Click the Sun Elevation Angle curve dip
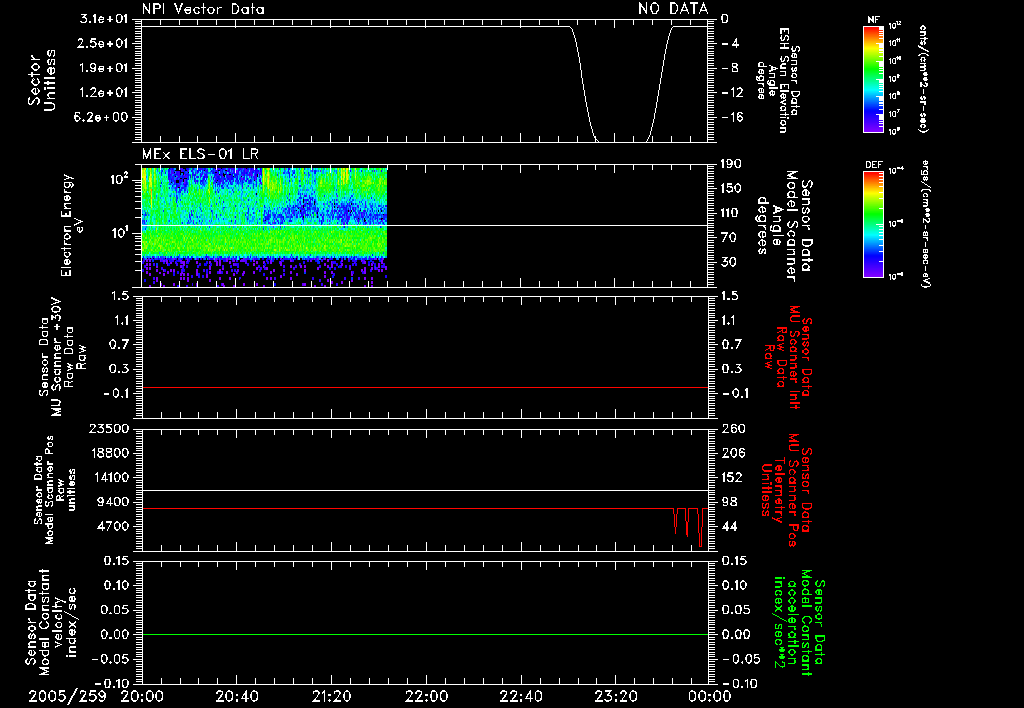1024x708 pixels. (x=620, y=84)
